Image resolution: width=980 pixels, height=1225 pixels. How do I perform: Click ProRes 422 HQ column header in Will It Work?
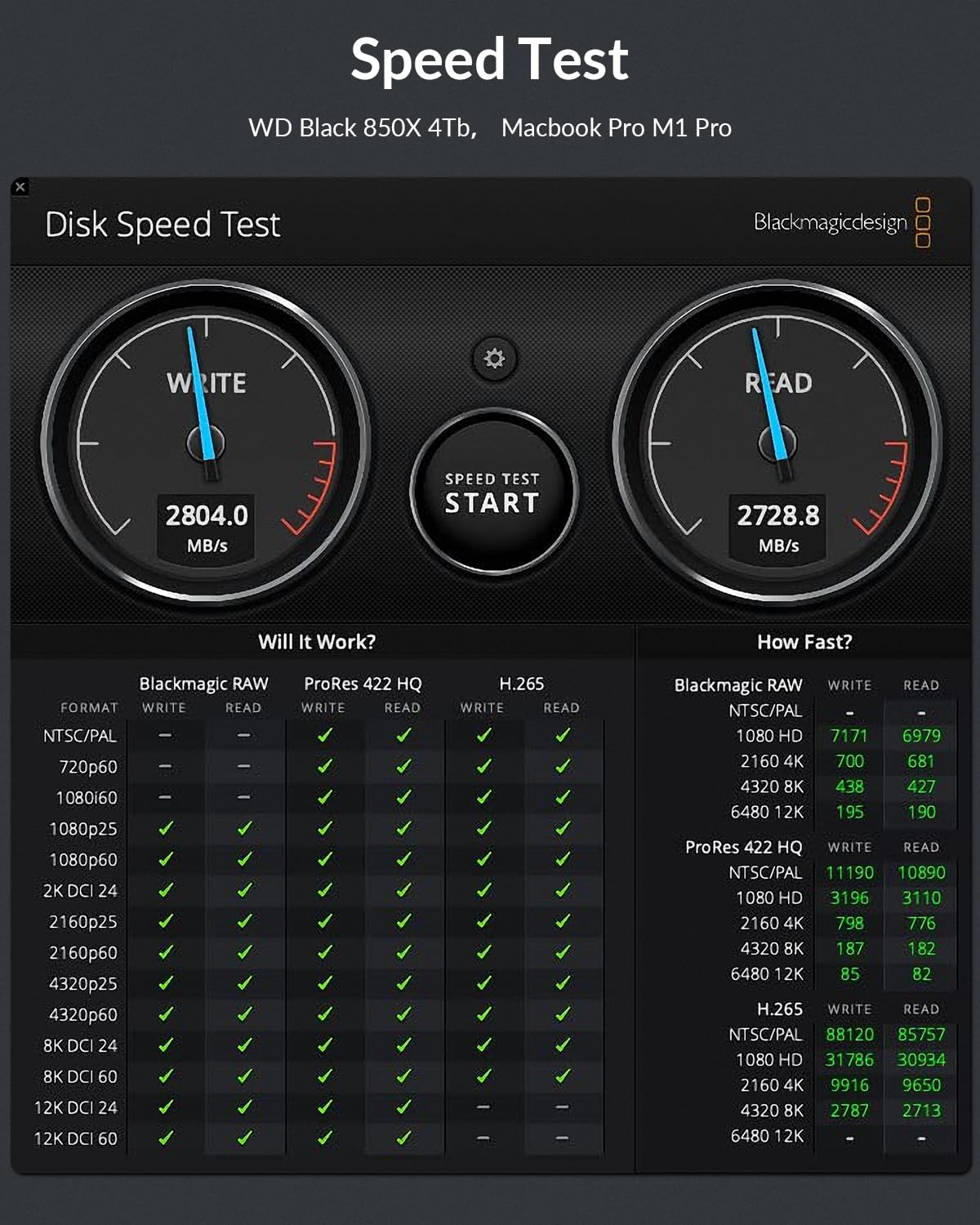point(363,684)
